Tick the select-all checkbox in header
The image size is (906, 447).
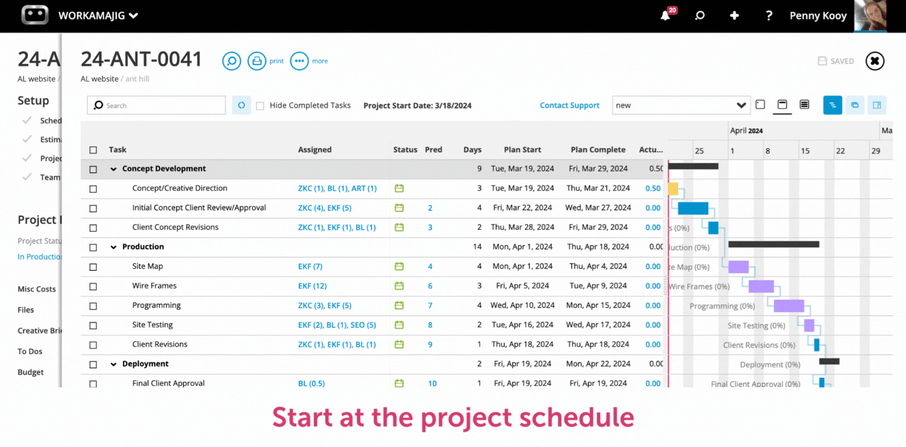tap(93, 150)
